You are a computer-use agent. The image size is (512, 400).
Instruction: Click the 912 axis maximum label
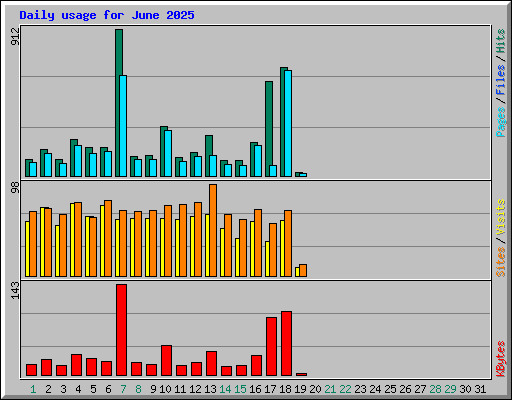15,36
